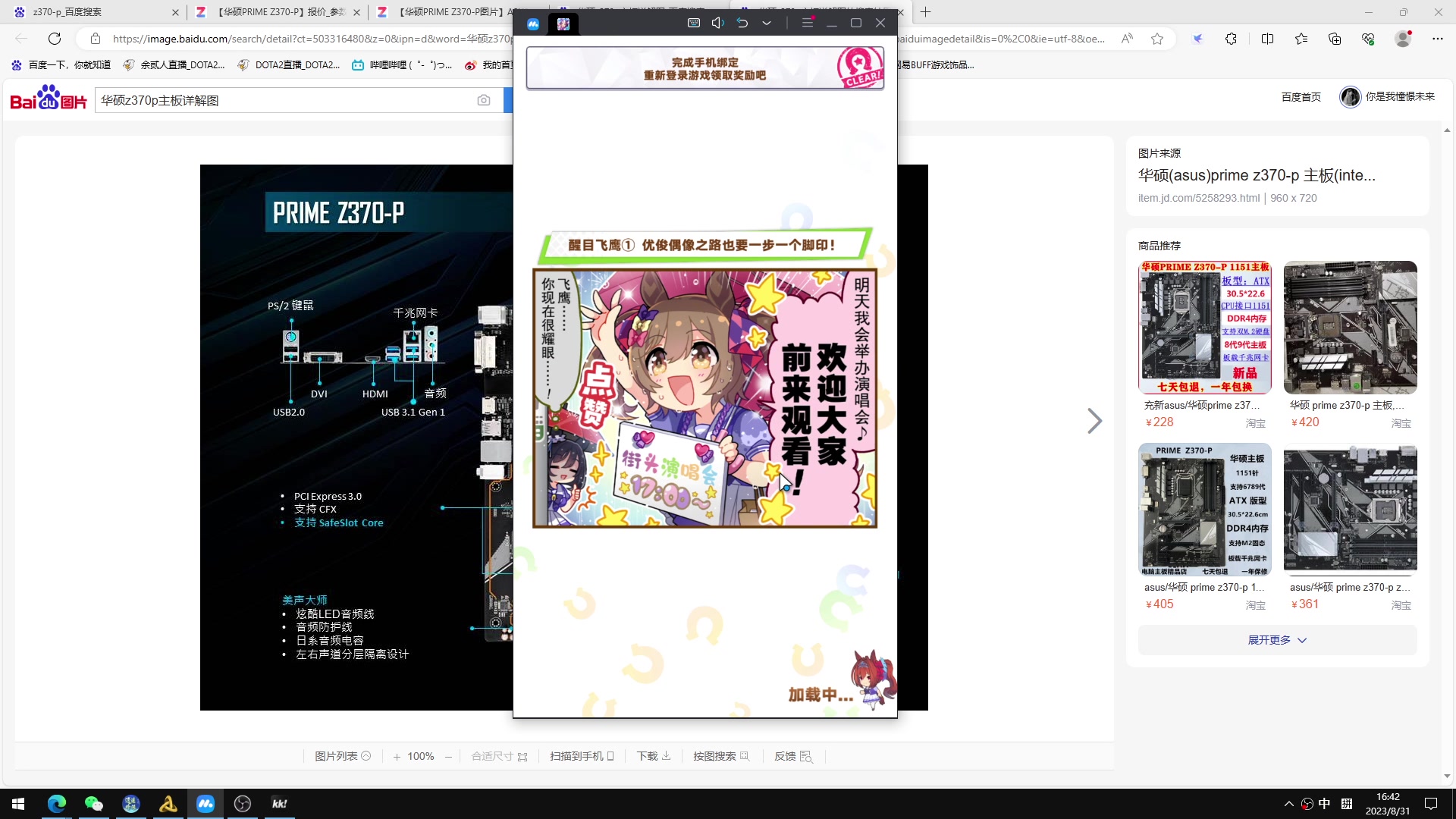
Task: Click 扫描到手机 scan to phone
Action: [582, 756]
